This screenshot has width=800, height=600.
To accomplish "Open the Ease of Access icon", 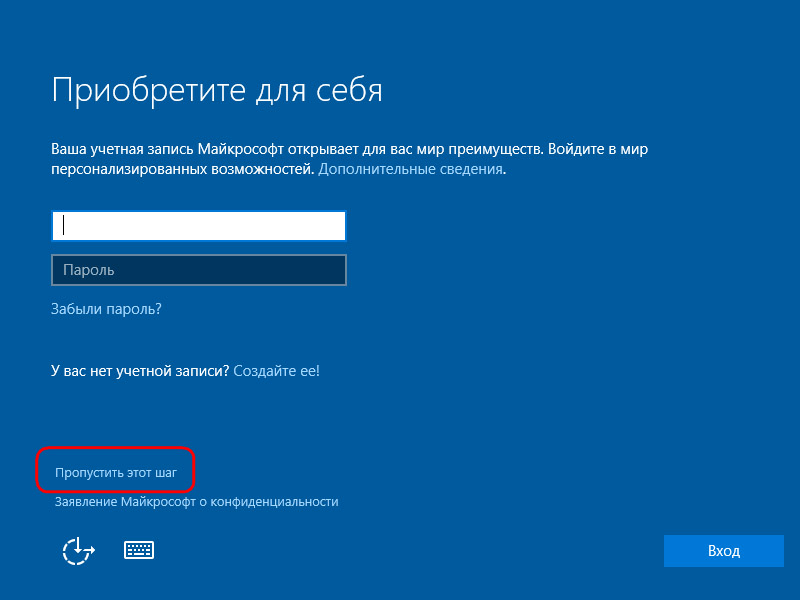I will (x=79, y=551).
